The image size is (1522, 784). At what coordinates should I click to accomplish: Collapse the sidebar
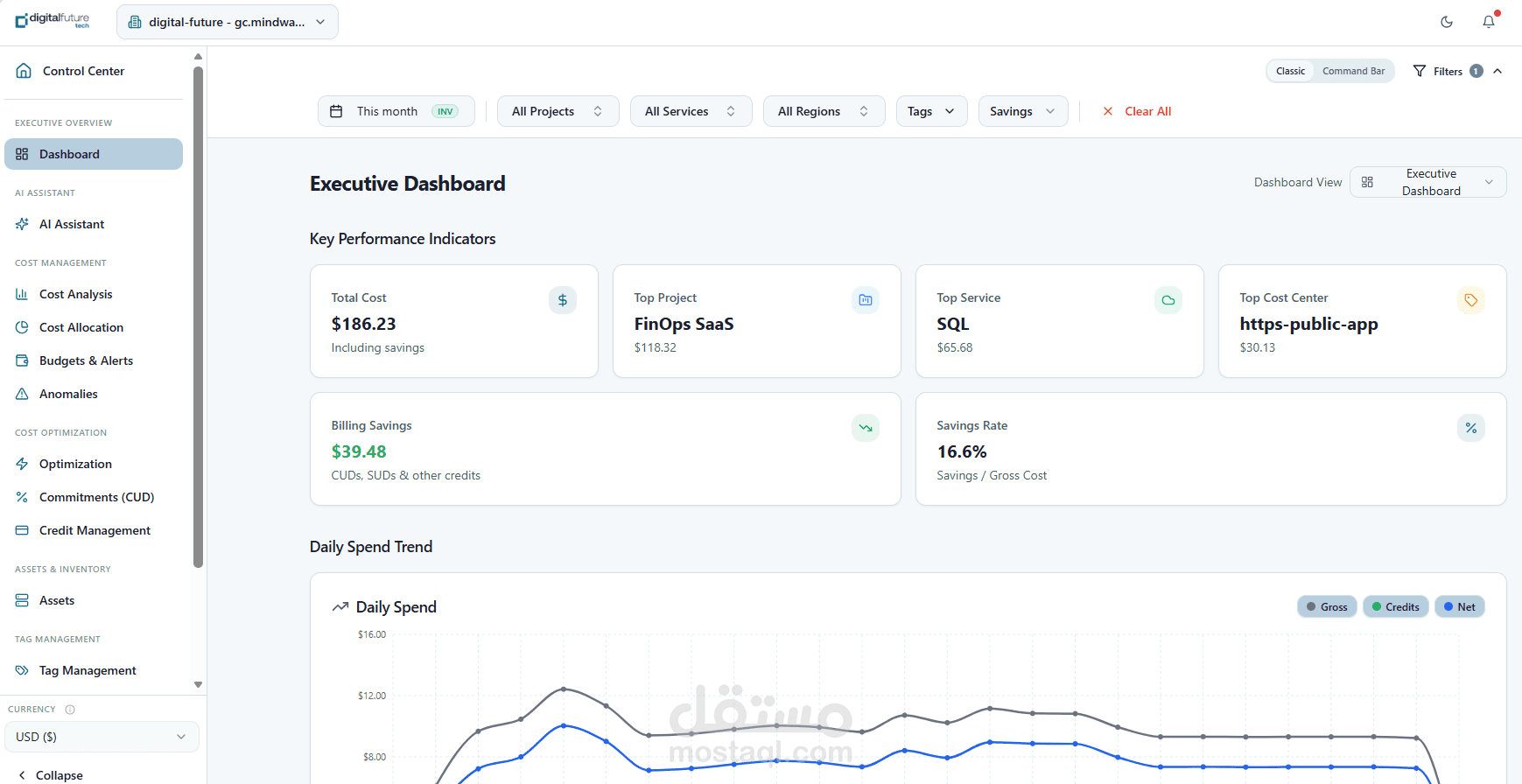tap(51, 775)
